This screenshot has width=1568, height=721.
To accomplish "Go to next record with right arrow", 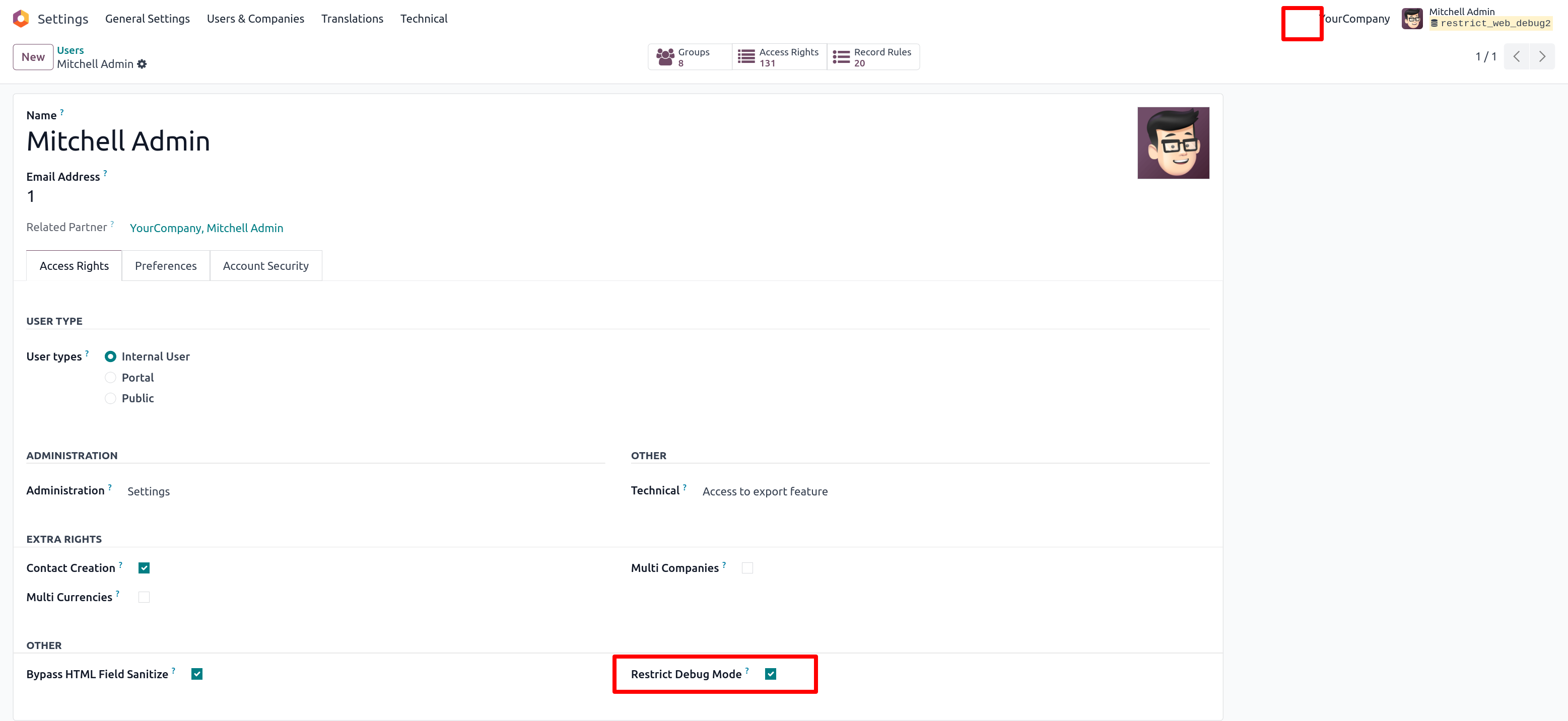I will point(1542,56).
